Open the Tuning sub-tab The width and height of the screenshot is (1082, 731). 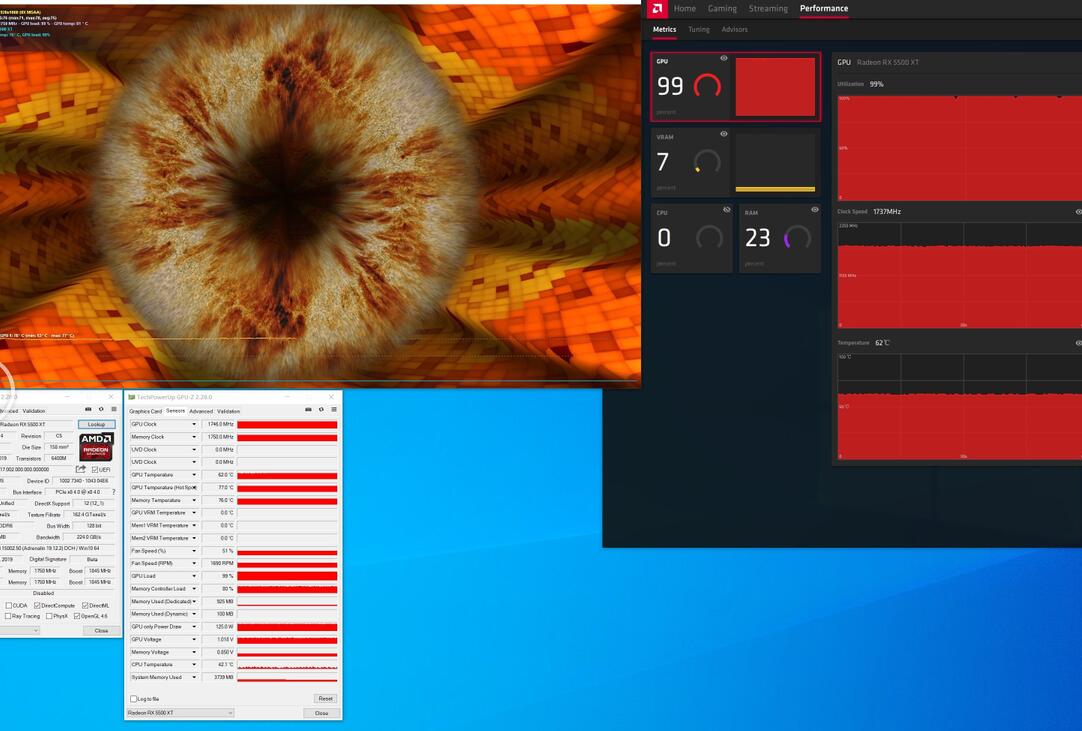coord(699,29)
